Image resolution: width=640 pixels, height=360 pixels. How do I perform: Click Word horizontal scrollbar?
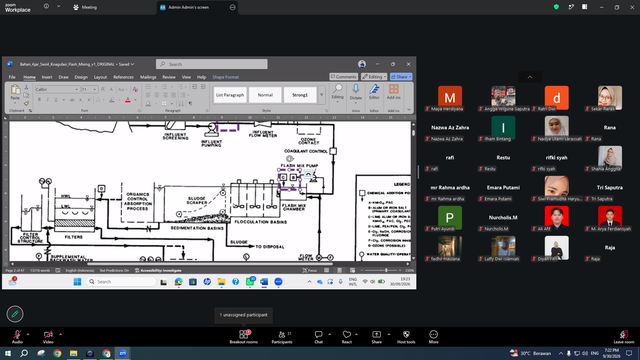210,264
